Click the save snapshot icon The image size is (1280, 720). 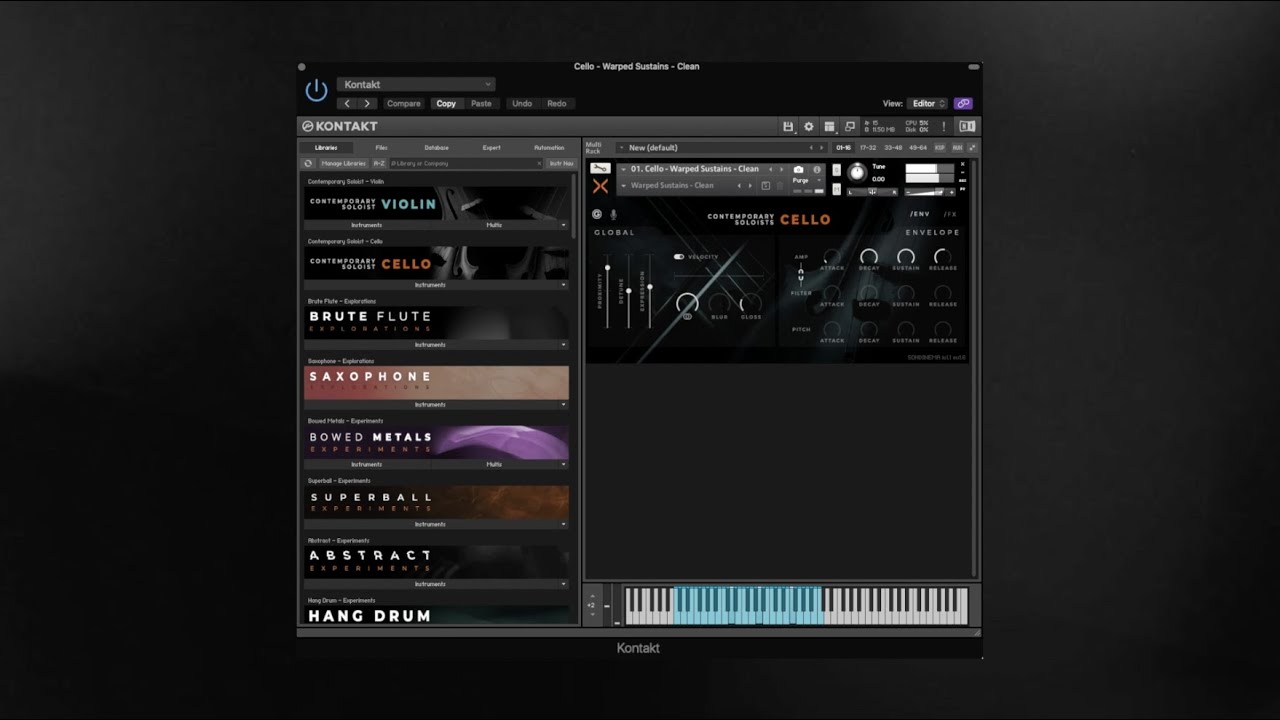coord(766,185)
